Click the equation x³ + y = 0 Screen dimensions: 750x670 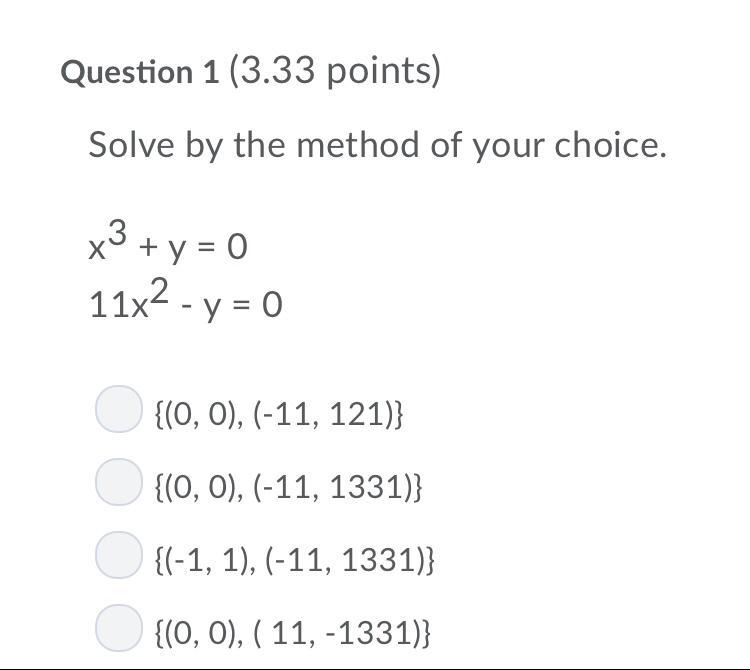[167, 243]
